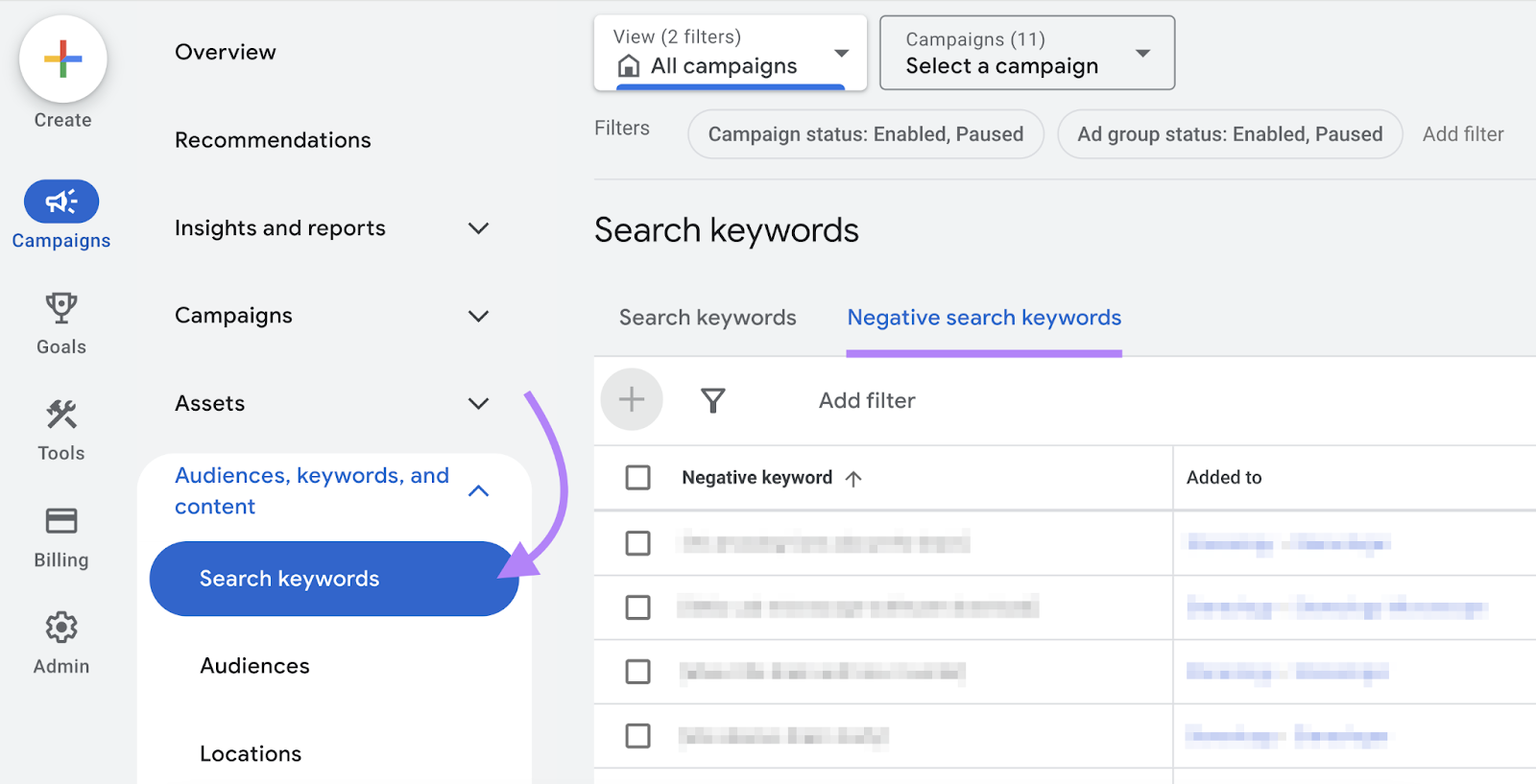Open Admin gear icon
This screenshot has height=784, width=1536.
[x=61, y=628]
